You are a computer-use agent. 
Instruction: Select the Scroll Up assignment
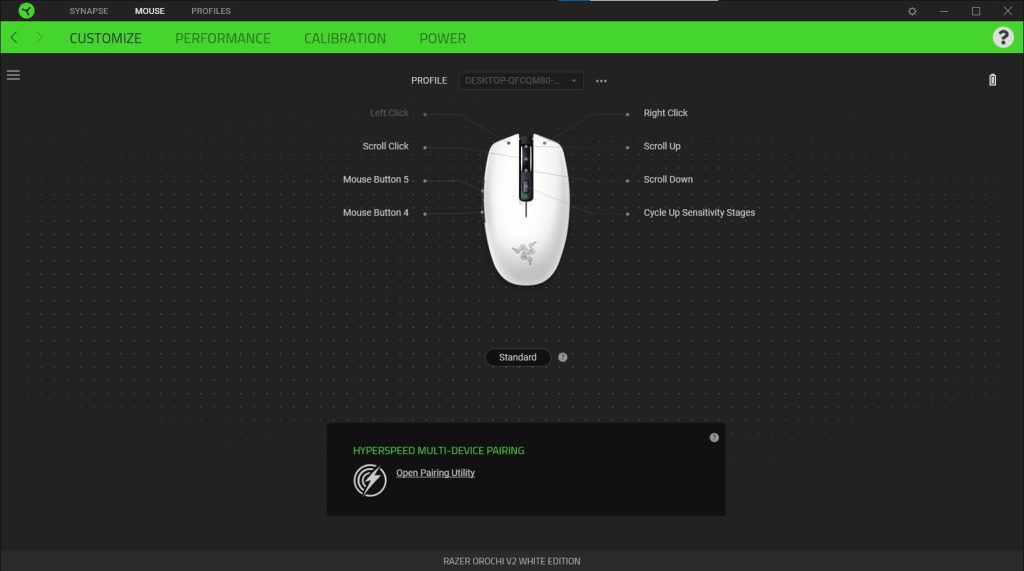(x=662, y=146)
